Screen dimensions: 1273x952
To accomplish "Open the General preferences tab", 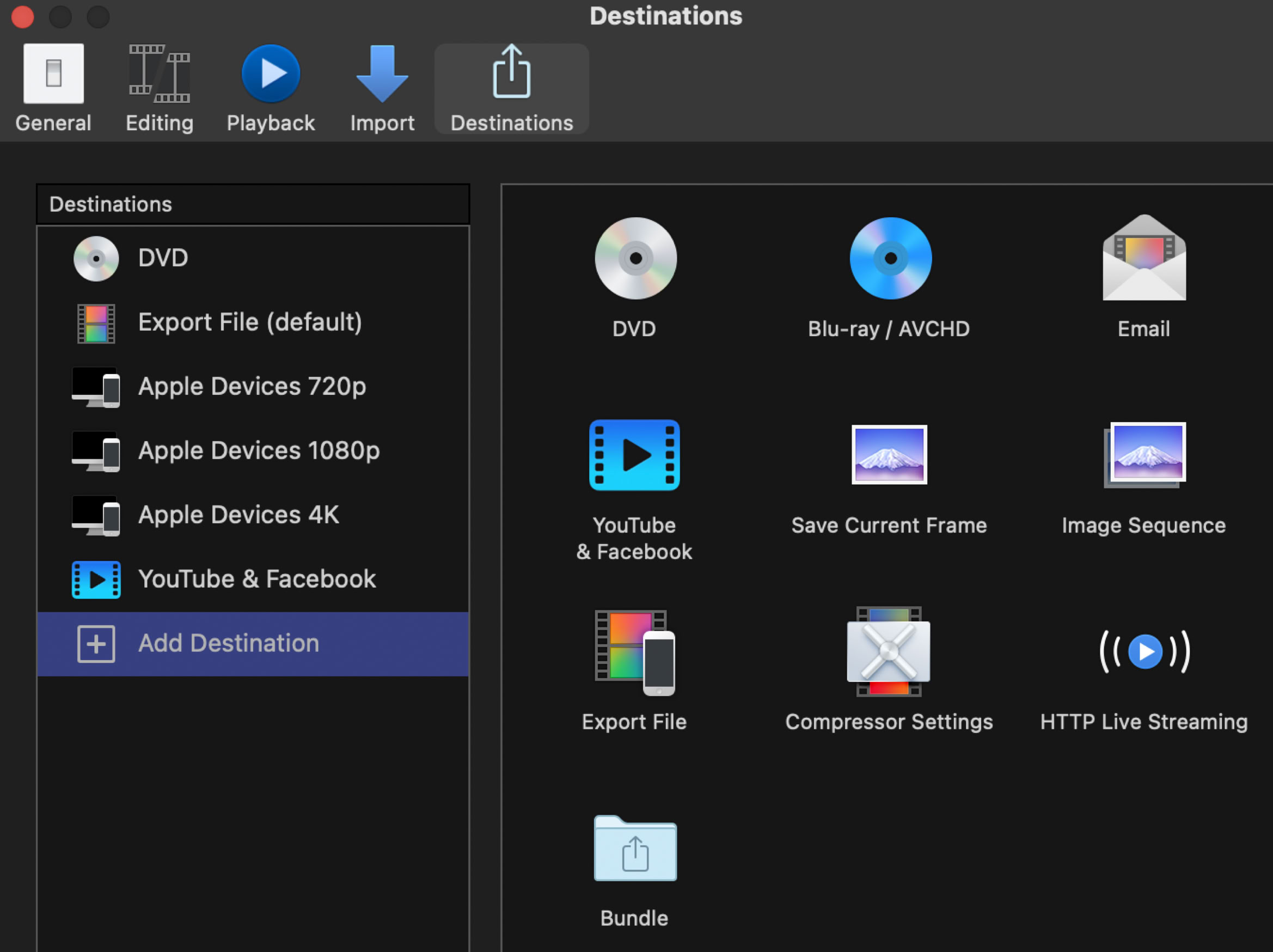I will [x=53, y=89].
